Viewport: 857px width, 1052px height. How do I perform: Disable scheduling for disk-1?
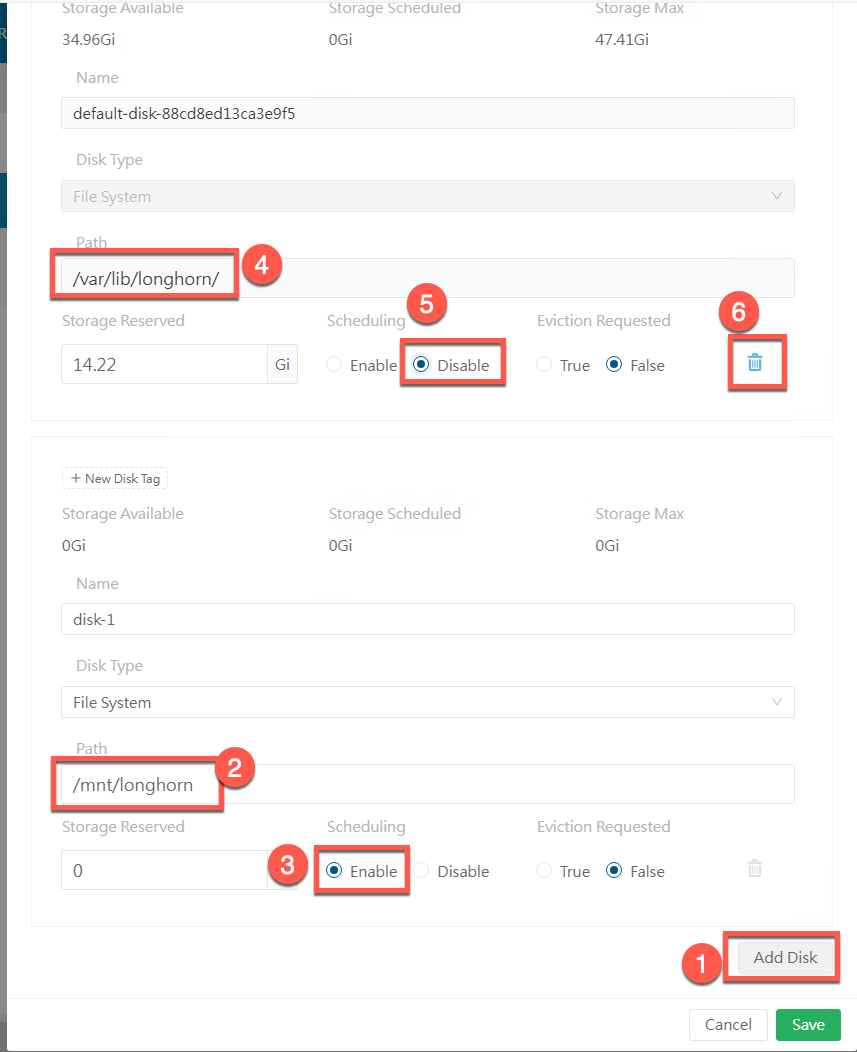click(421, 871)
